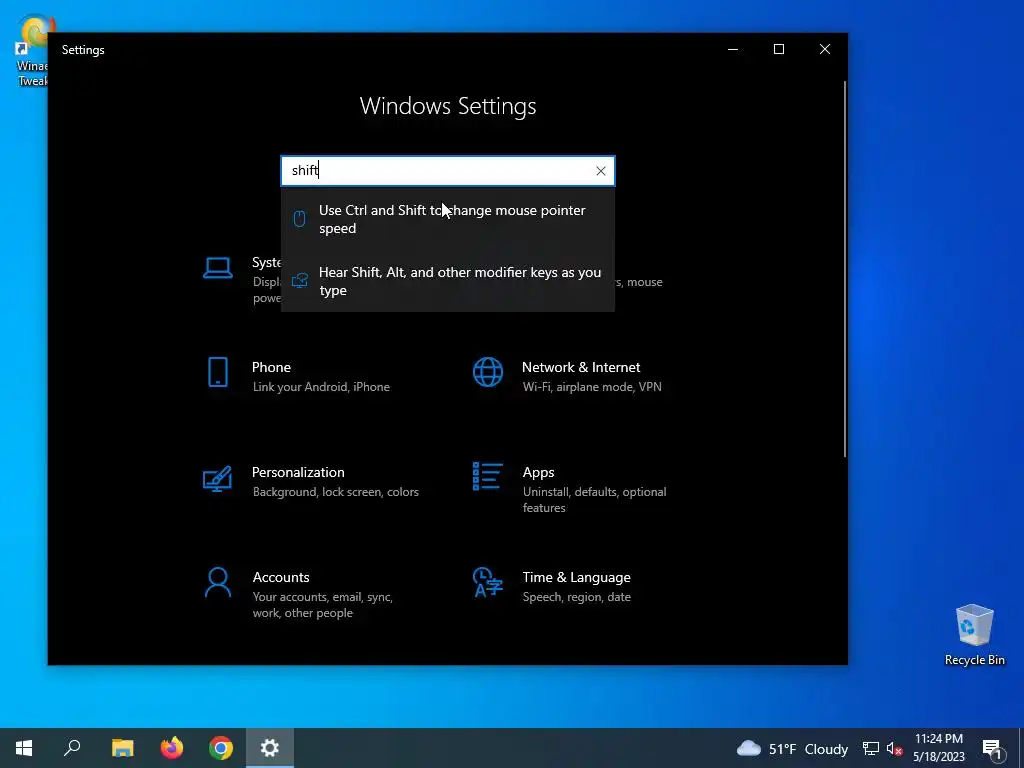The width and height of the screenshot is (1024, 768).
Task: Click 'Background, lock screen, colors' description
Action: pyautogui.click(x=336, y=492)
